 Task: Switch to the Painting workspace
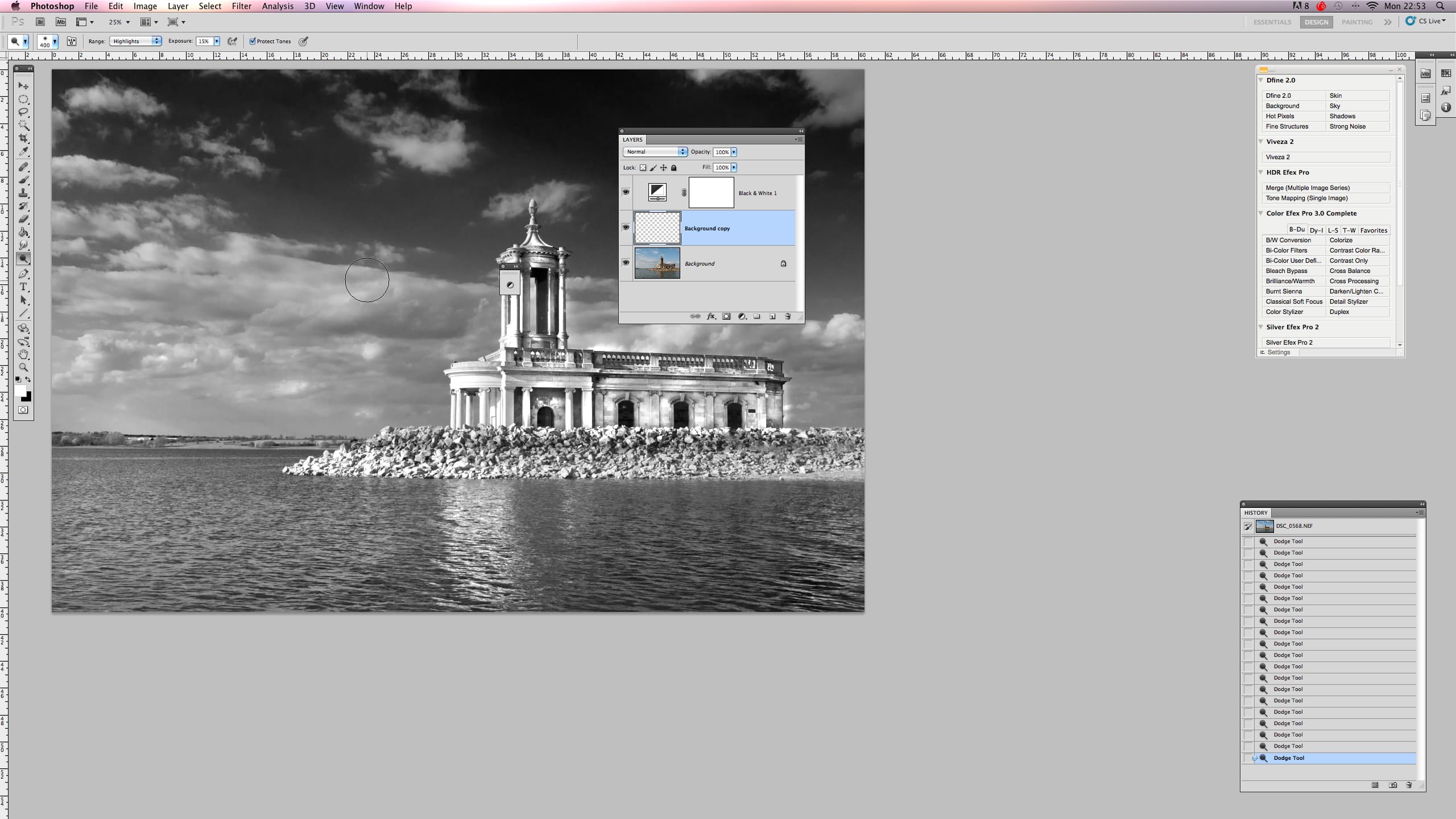click(1357, 22)
